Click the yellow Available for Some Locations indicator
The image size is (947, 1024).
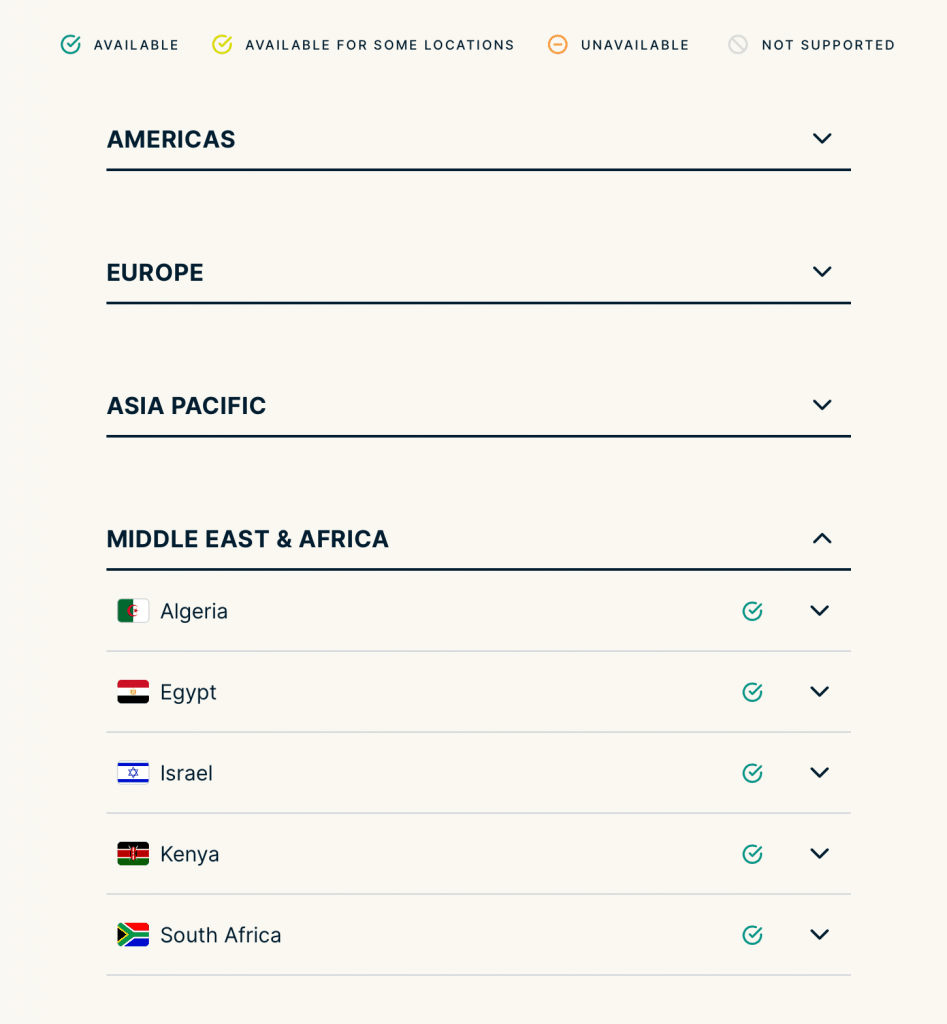tap(222, 44)
